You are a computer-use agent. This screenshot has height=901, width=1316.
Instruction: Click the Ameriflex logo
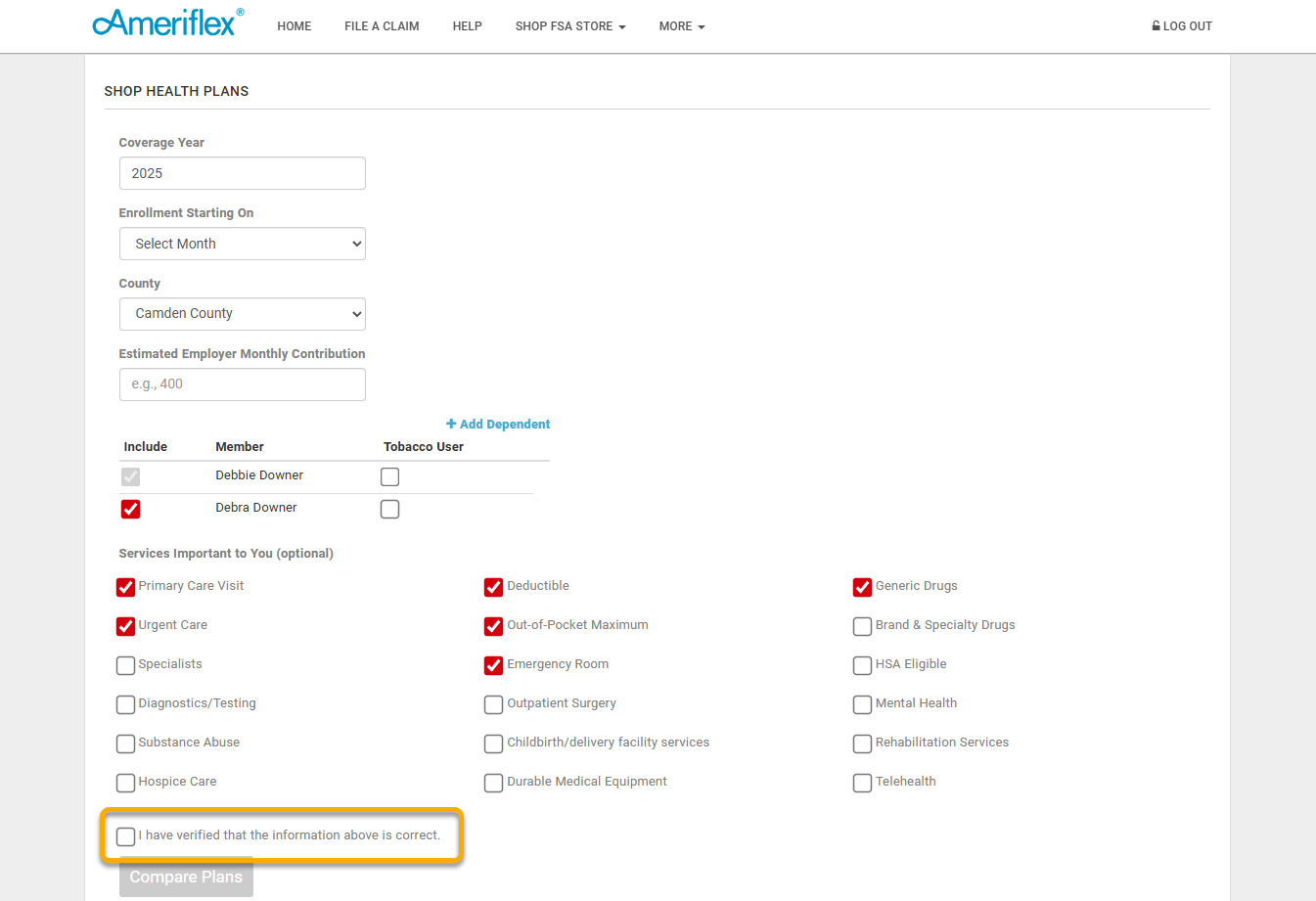[x=167, y=23]
